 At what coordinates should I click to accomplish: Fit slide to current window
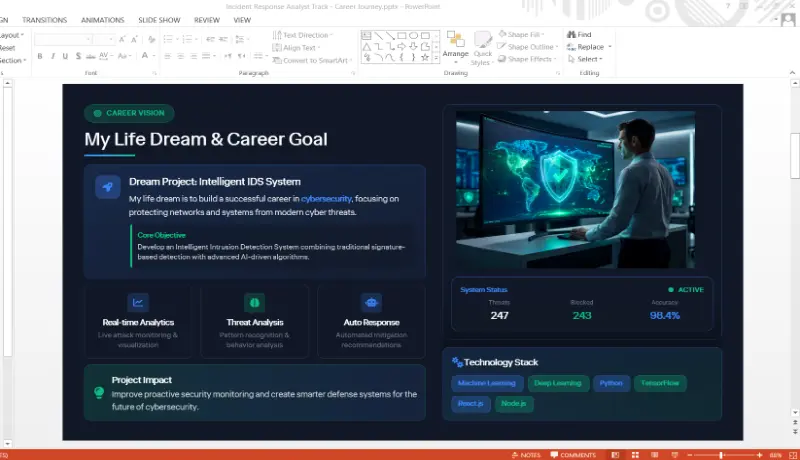coord(793,455)
